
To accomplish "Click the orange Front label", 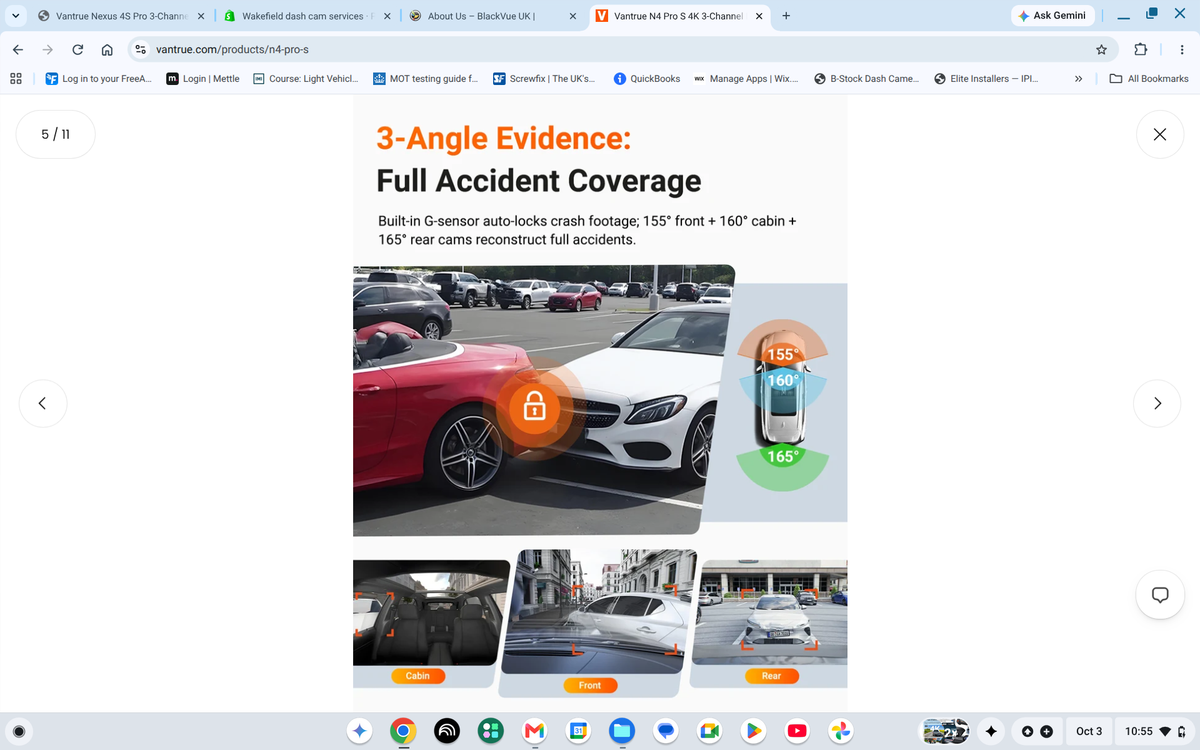I will 590,685.
